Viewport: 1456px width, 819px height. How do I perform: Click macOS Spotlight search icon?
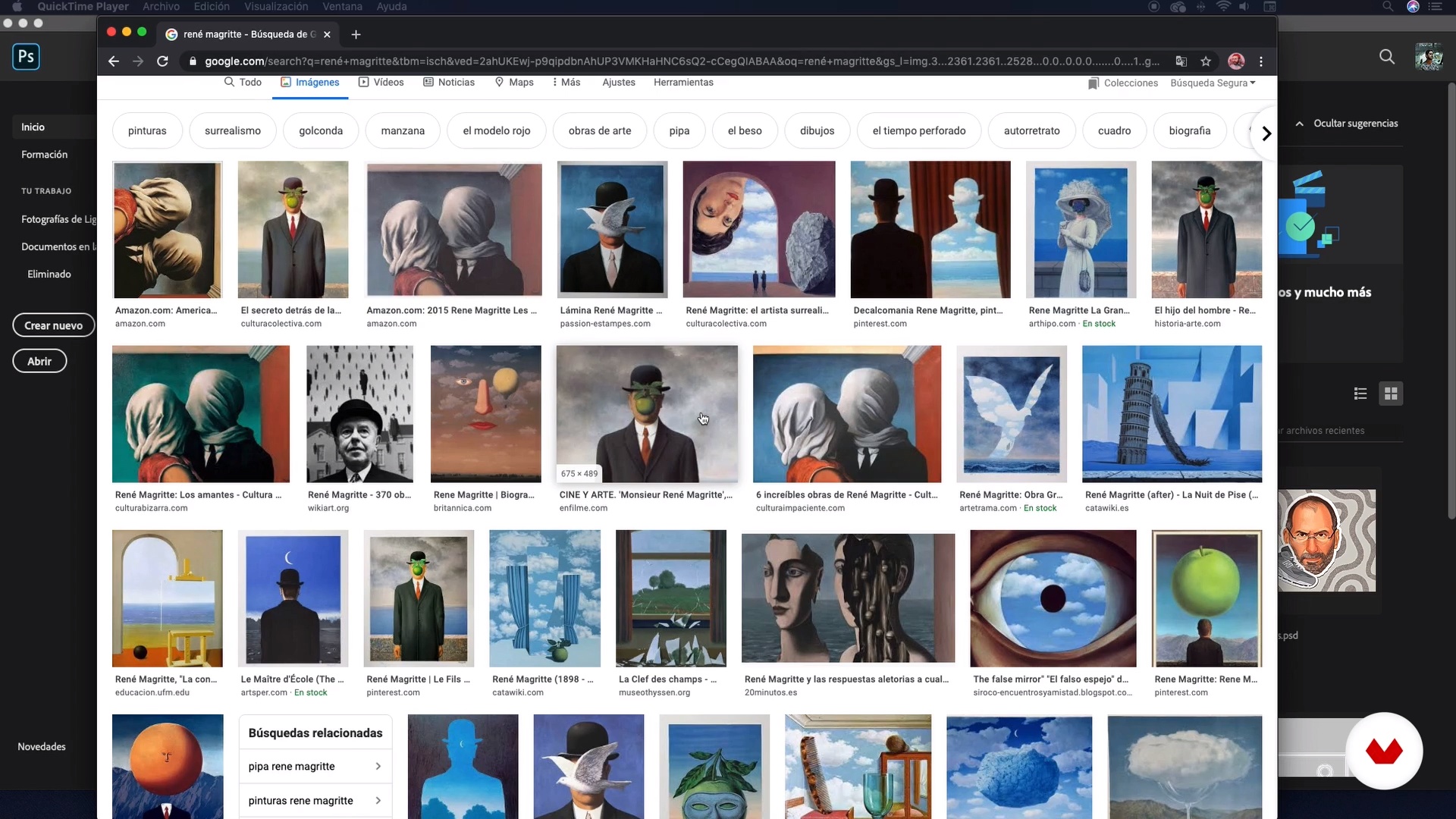[x=1387, y=7]
